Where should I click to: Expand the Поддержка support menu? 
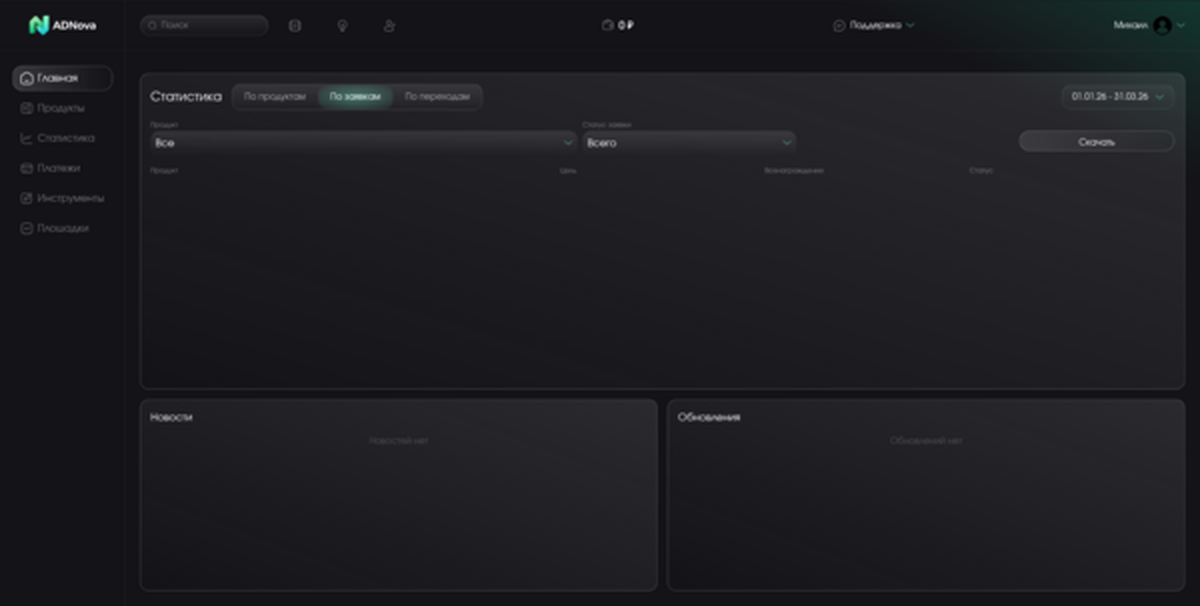pos(873,25)
